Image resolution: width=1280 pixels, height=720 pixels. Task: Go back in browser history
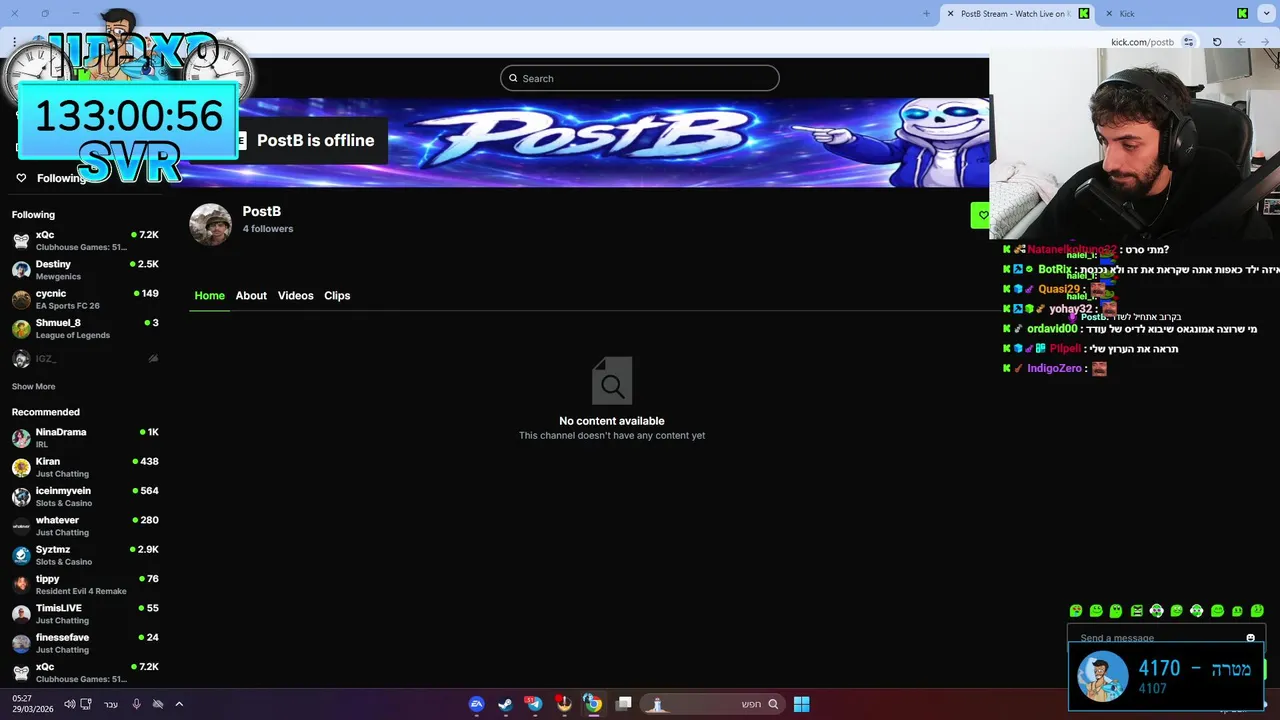tap(1265, 42)
